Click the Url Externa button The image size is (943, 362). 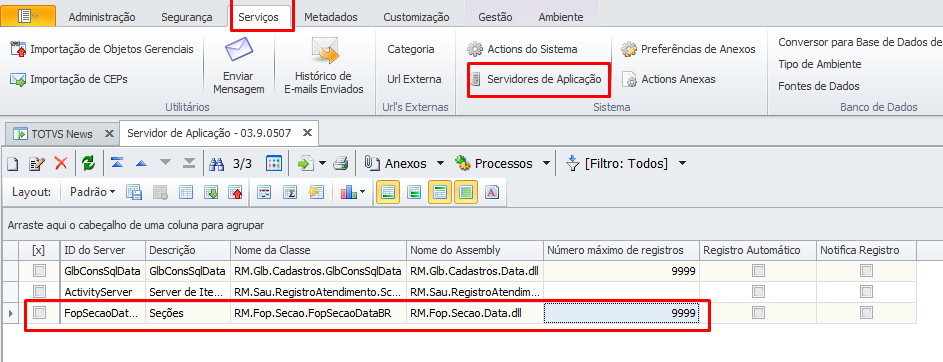pyautogui.click(x=414, y=79)
